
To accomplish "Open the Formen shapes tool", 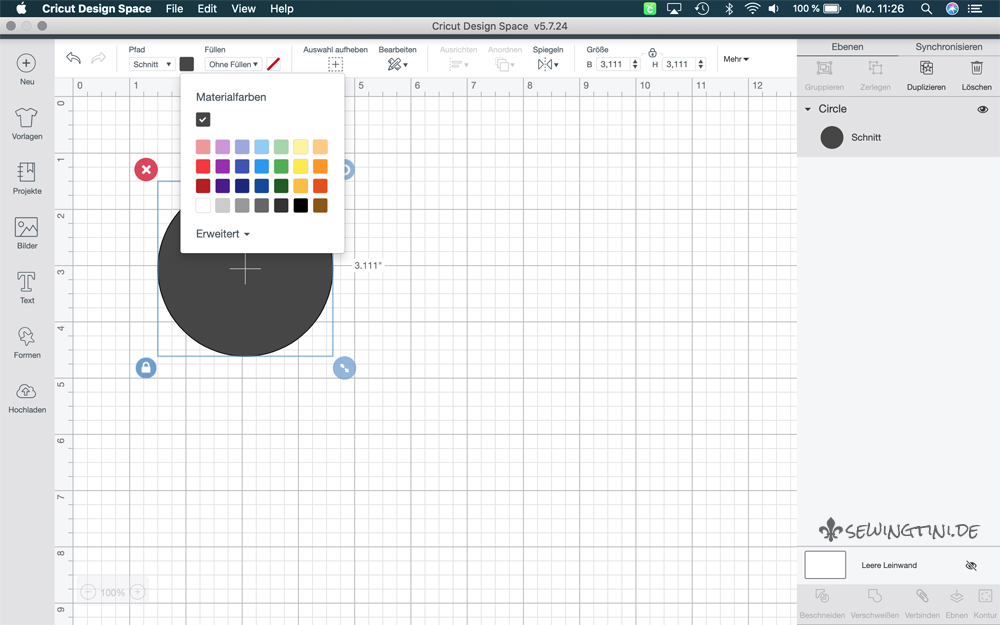I will (26, 336).
